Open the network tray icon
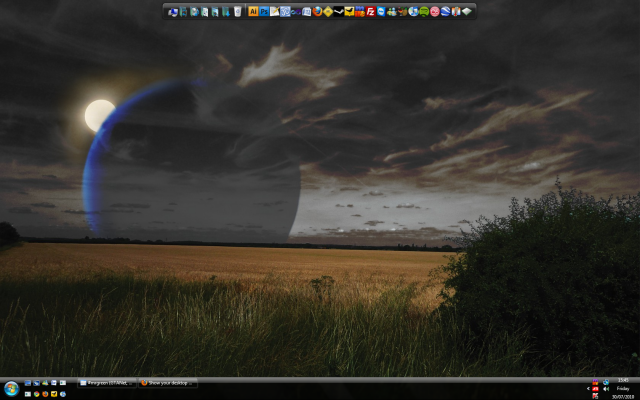Screen dimensions: 640x400 pos(606,382)
